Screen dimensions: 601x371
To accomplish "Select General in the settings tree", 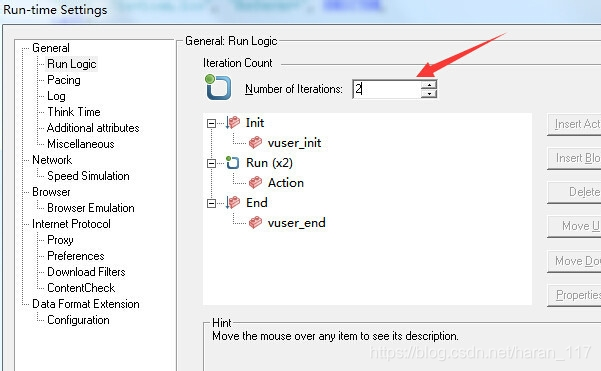I will pos(51,48).
